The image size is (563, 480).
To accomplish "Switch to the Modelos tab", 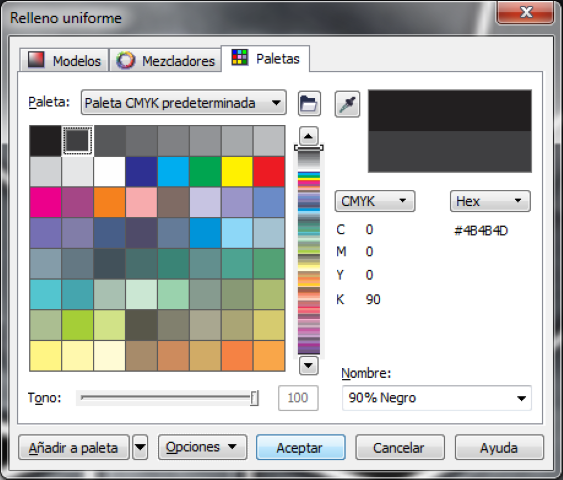I will [x=64, y=60].
